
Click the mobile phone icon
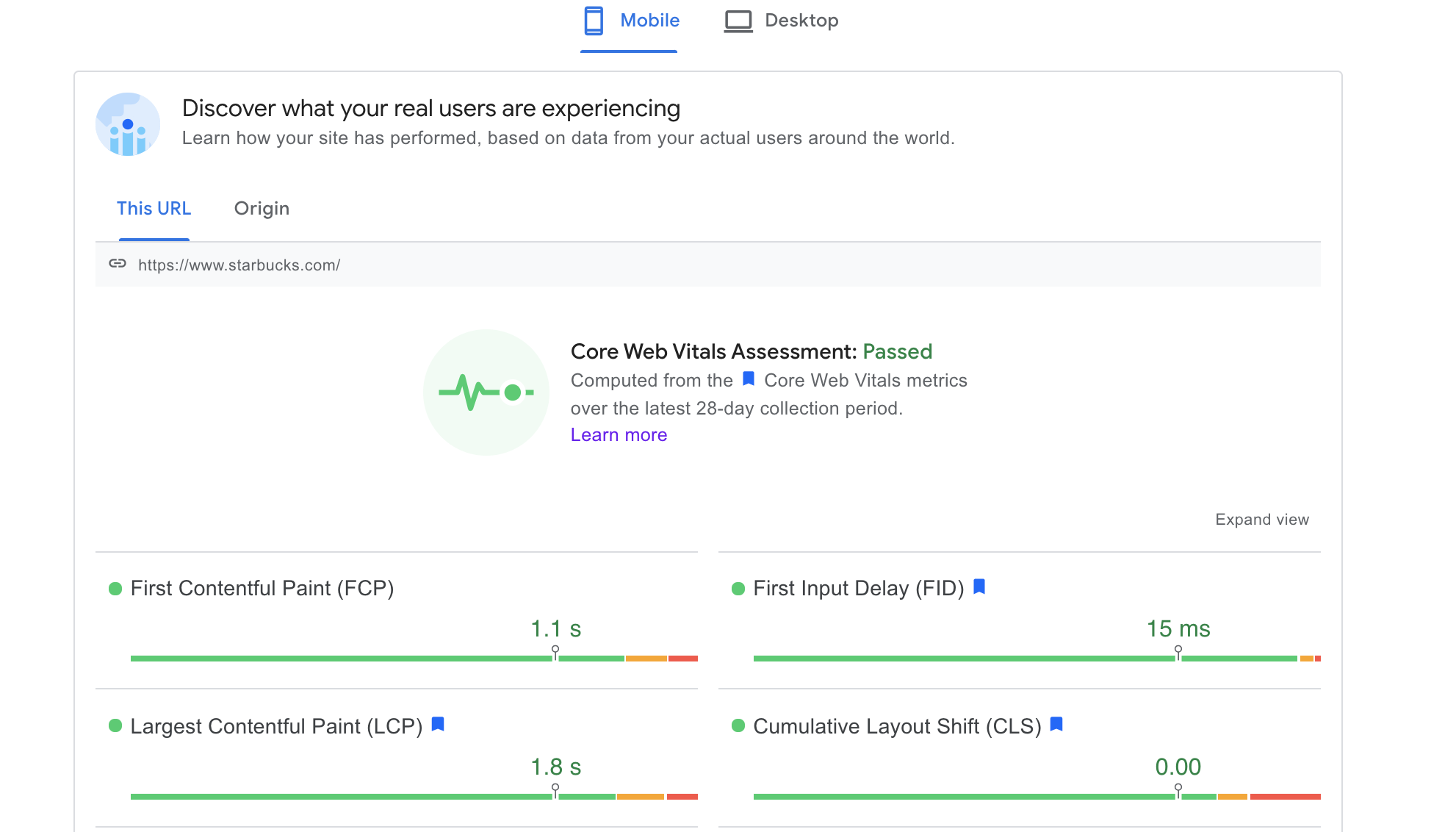(x=594, y=21)
